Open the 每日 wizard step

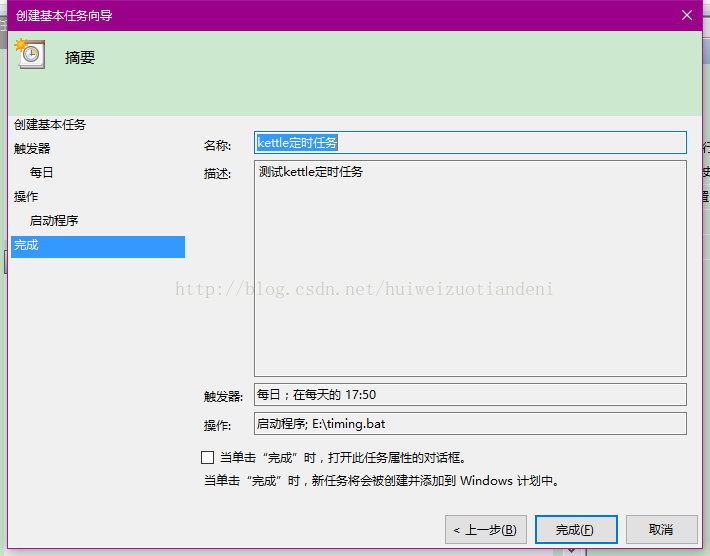click(x=41, y=173)
